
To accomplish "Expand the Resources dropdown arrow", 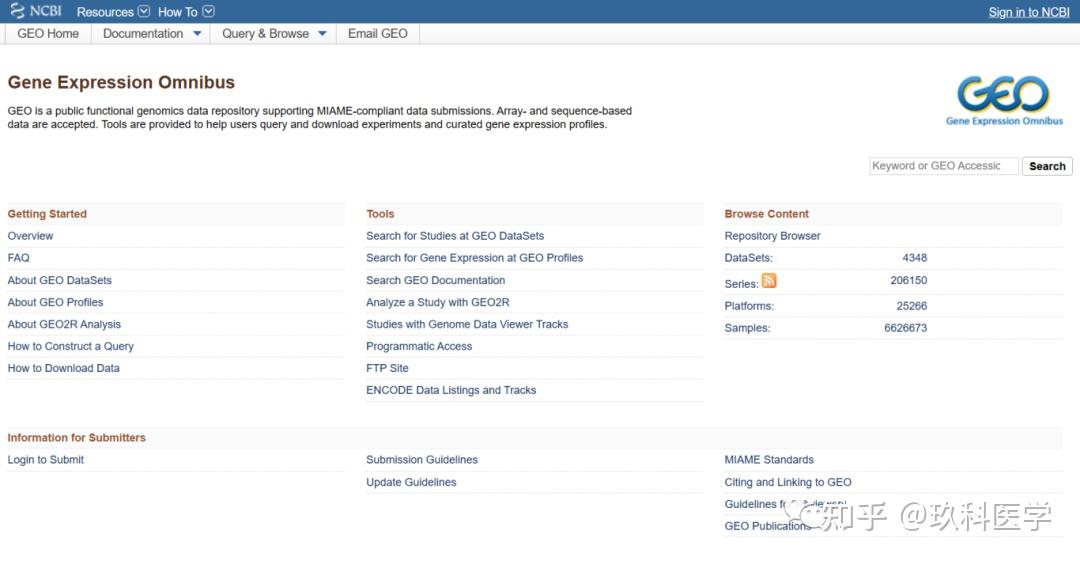I will pyautogui.click(x=144, y=12).
